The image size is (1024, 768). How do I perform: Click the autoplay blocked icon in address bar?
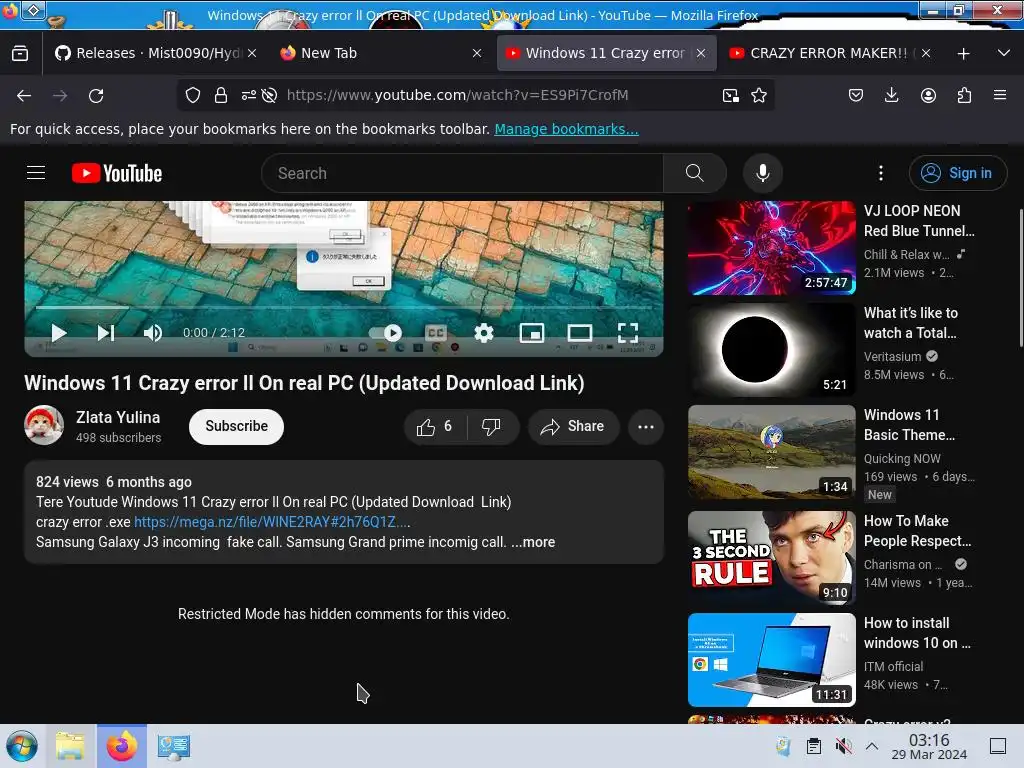[269, 95]
